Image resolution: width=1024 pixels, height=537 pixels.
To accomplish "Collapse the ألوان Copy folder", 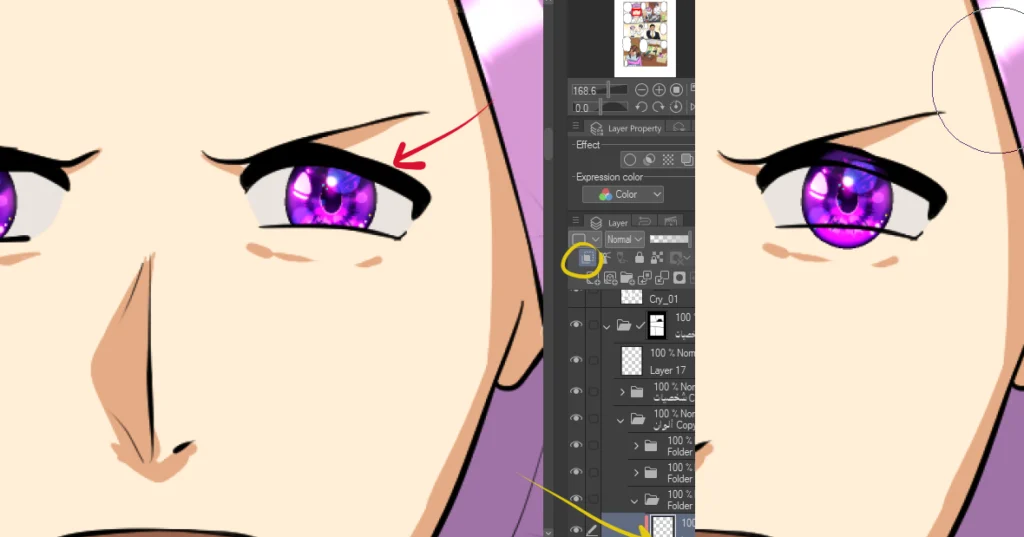I will (x=620, y=420).
